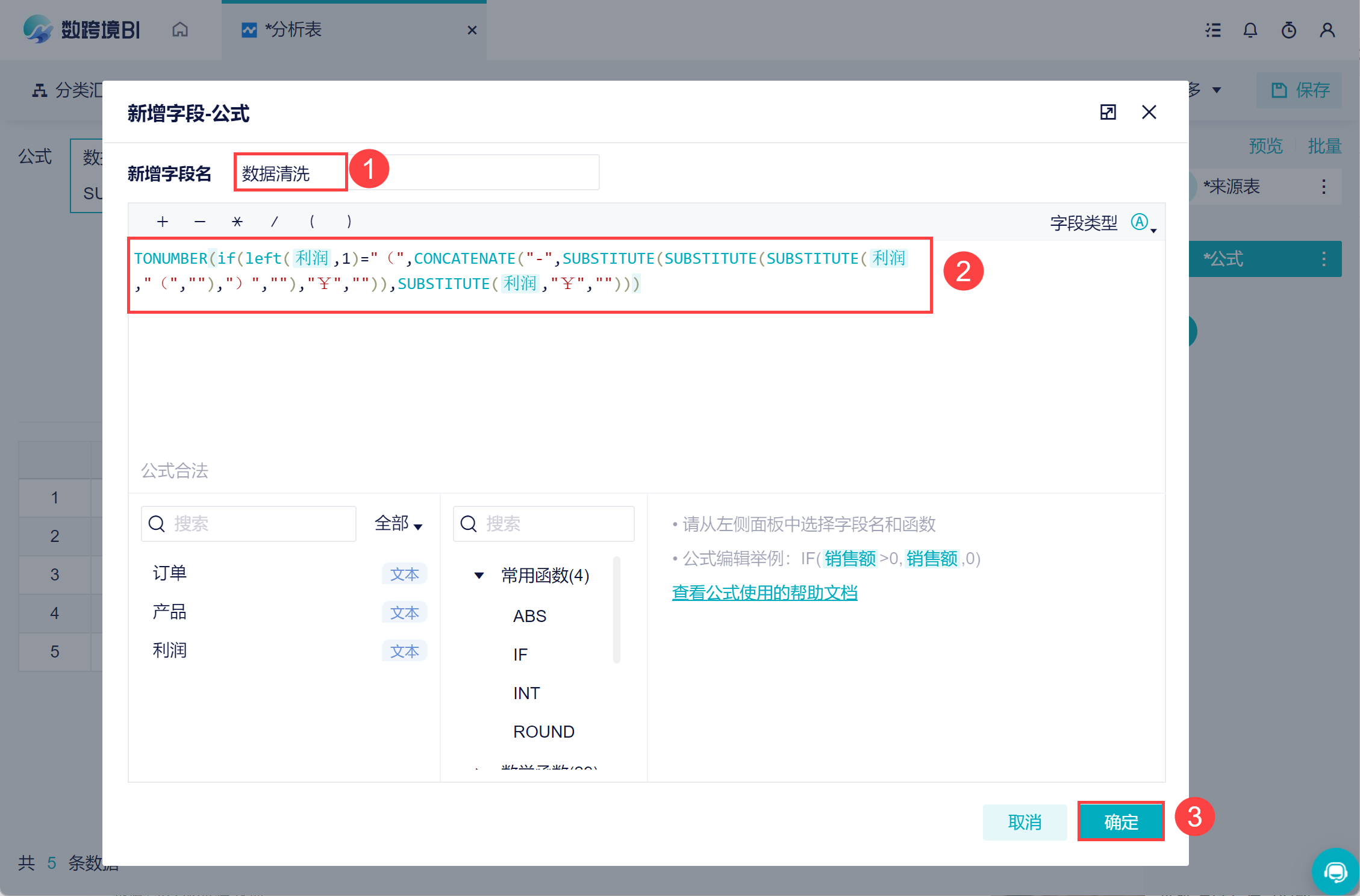Insert the division slash operator
Screen dimensions: 1360x896
tap(275, 222)
